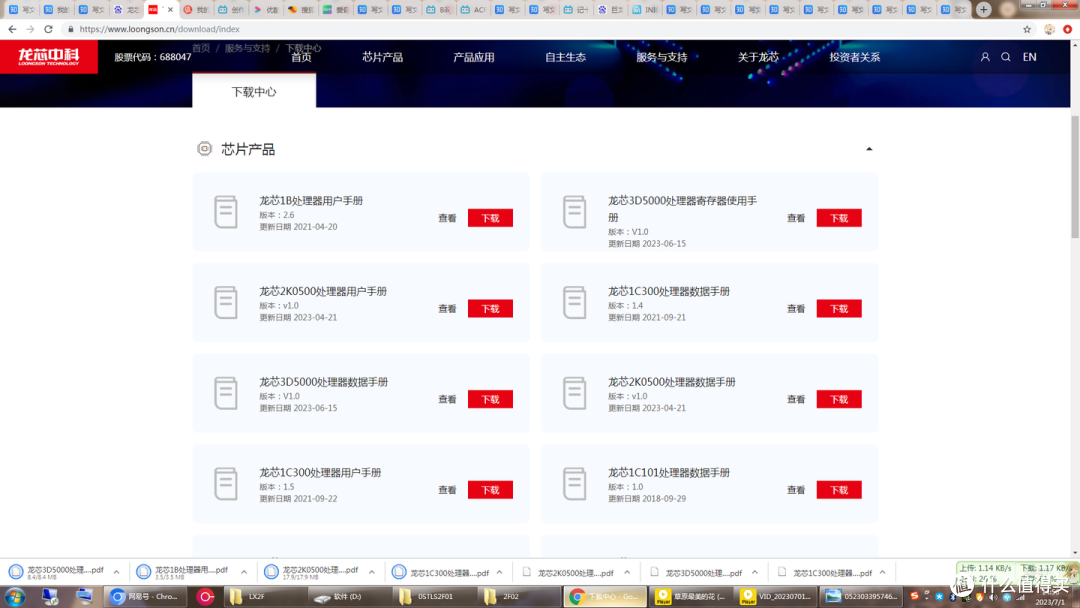
Task: Click document icon of 龙芯3D5000处理器数据手册
Action: pos(226,393)
